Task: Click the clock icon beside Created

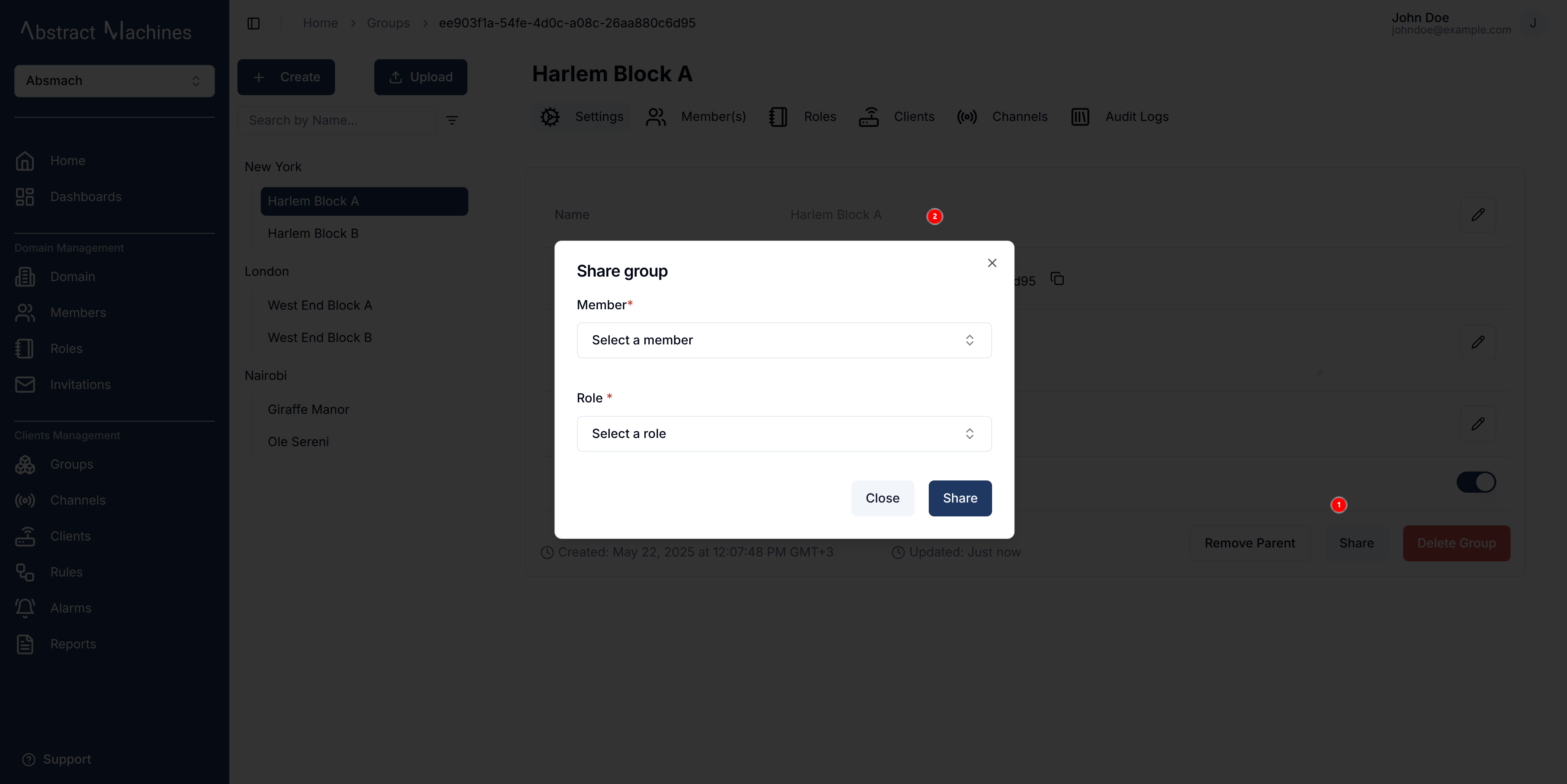Action: pyautogui.click(x=548, y=552)
